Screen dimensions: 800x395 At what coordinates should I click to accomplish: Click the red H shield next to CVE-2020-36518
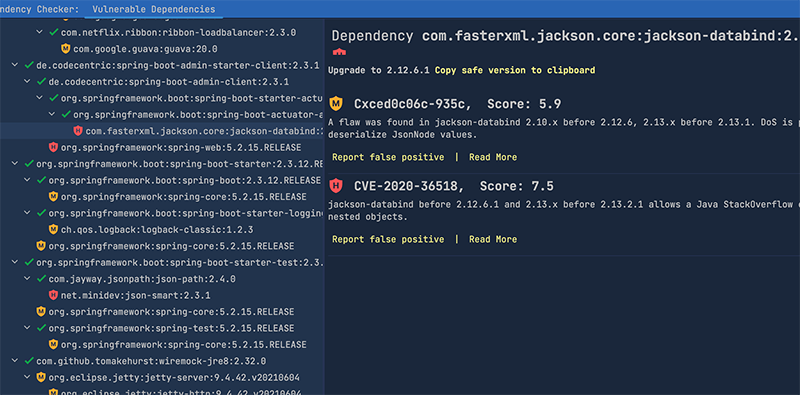336,186
